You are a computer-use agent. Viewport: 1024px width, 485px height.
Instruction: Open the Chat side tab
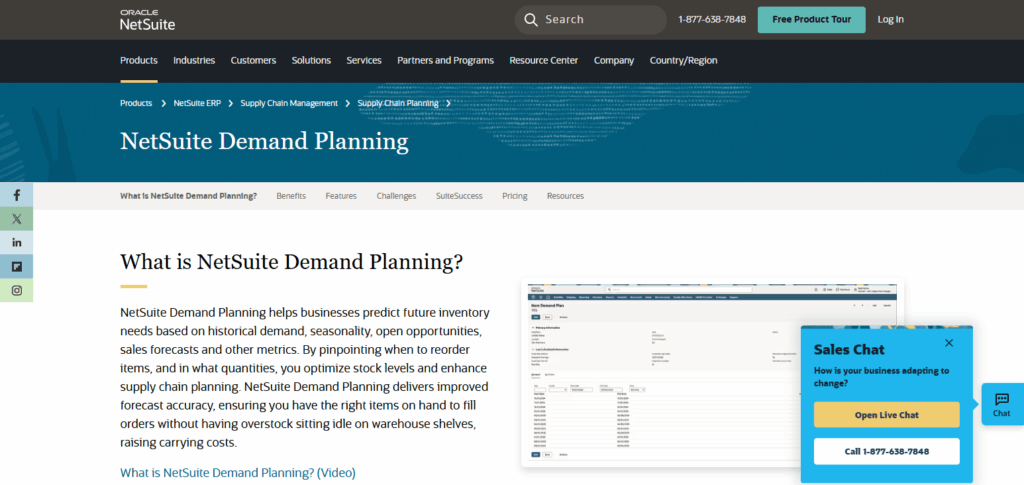tap(1002, 404)
